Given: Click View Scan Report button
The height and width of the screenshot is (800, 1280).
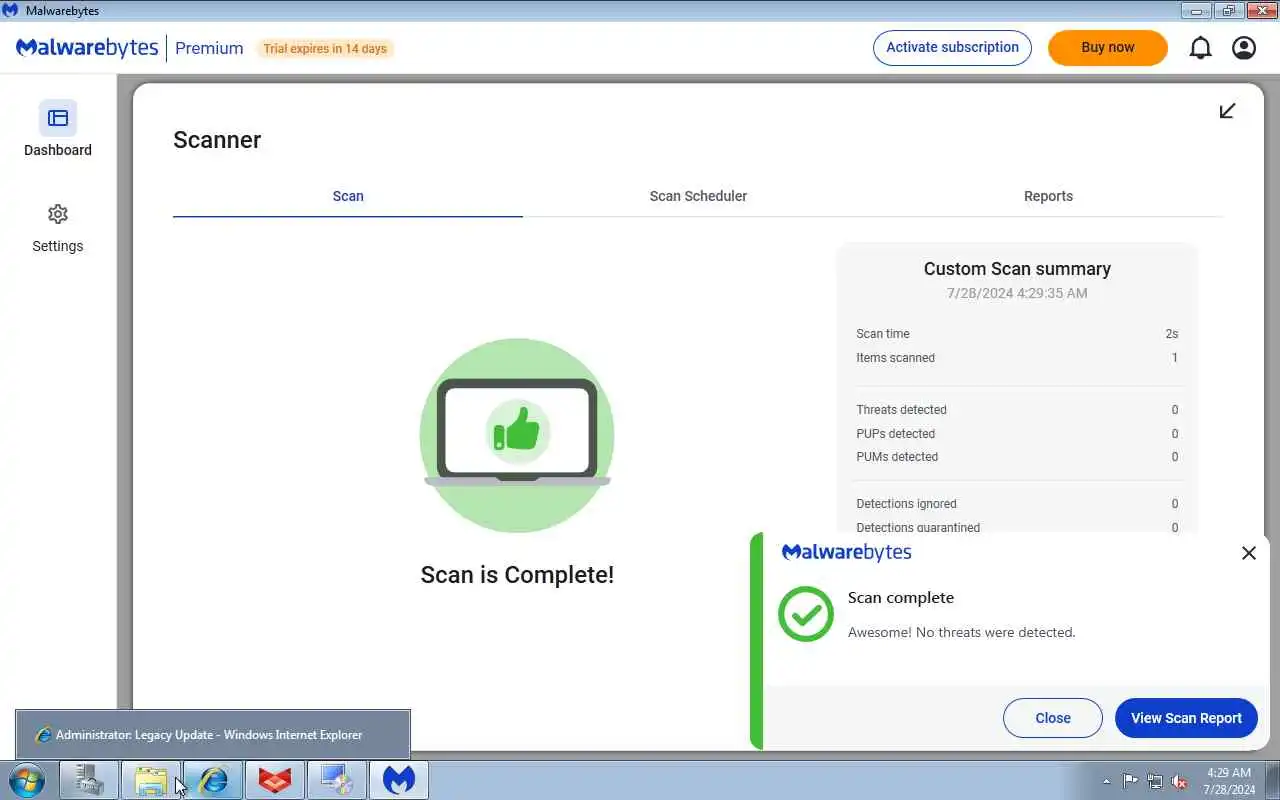Looking at the screenshot, I should click(1186, 718).
